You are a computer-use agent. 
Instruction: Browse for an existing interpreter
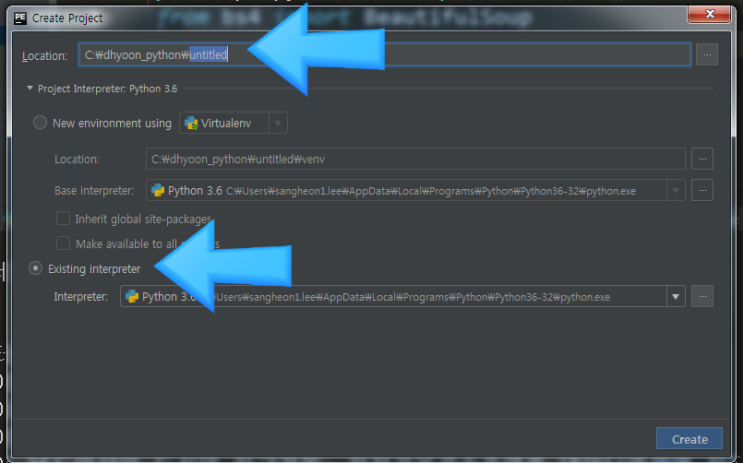702,297
